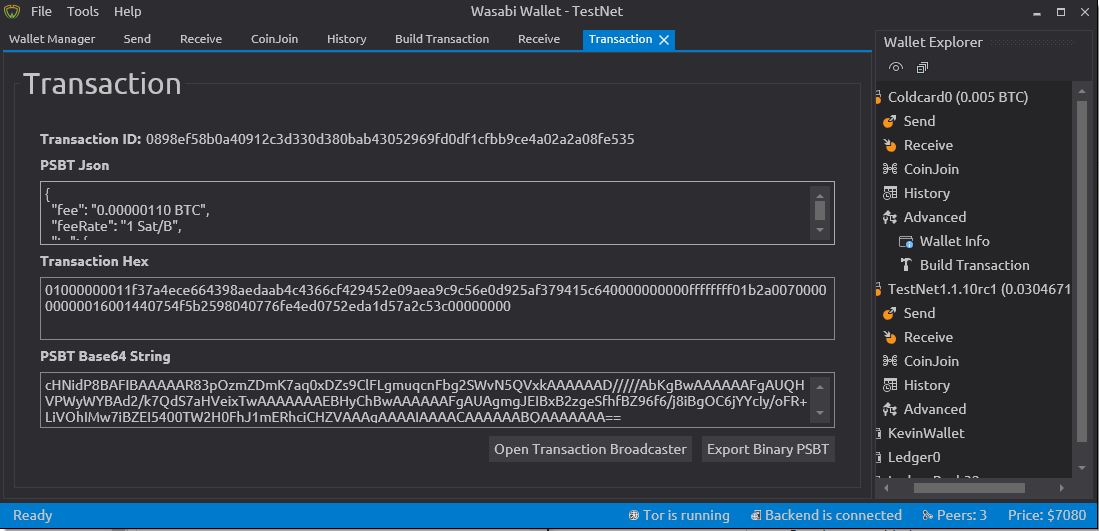Switch to the CoinJoin tab

(275, 39)
